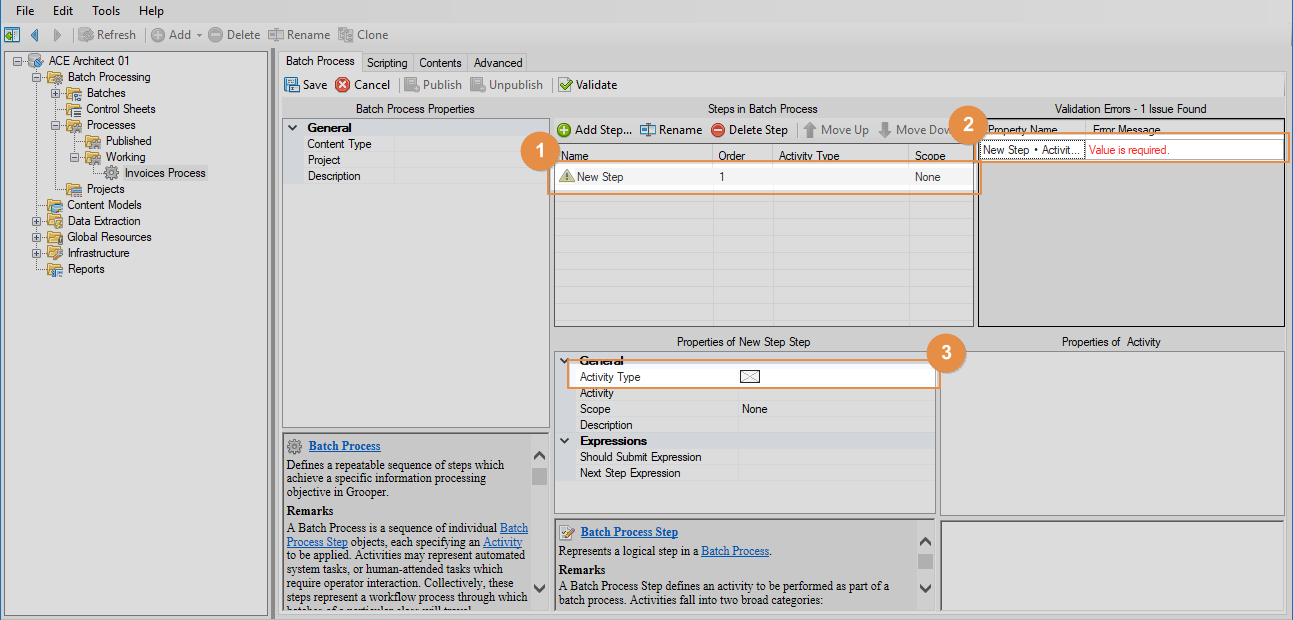The image size is (1293, 620).
Task: Select Invoices Process in the tree
Action: pyautogui.click(x=165, y=173)
